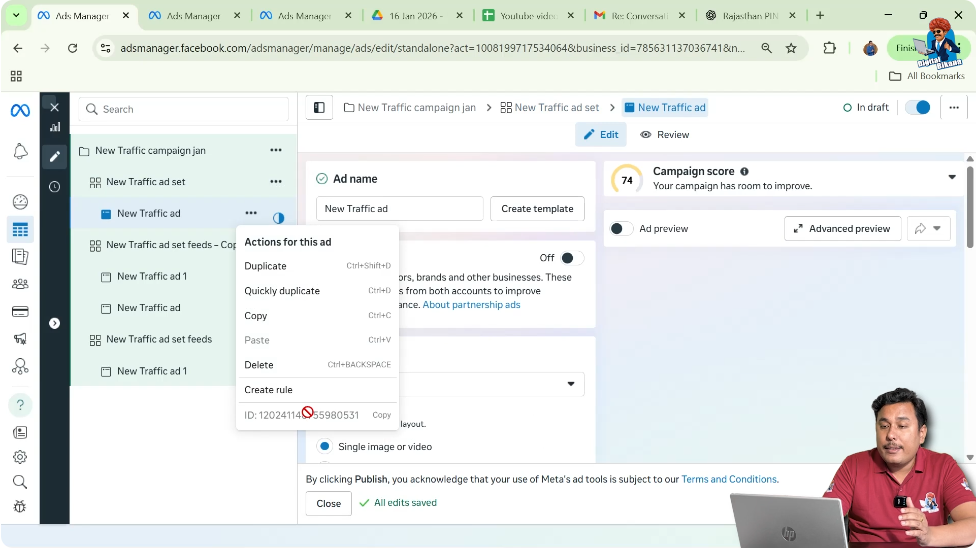Open Advanced preview
This screenshot has height=549, width=976.
tap(842, 229)
